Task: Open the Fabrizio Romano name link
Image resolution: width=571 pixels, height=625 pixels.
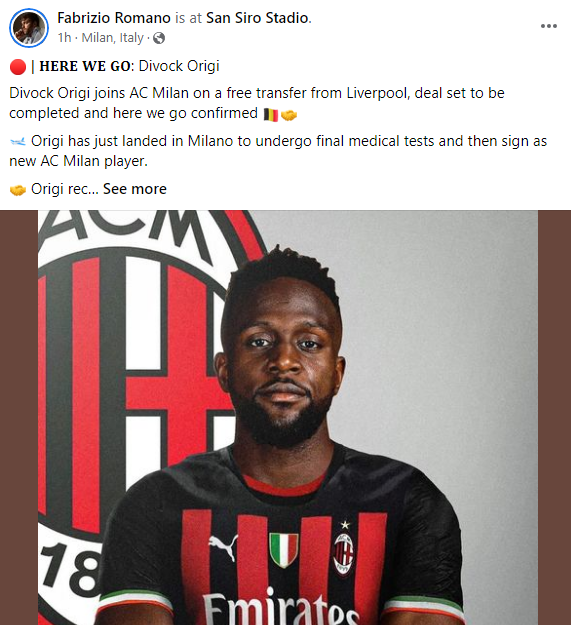Action: click(114, 18)
